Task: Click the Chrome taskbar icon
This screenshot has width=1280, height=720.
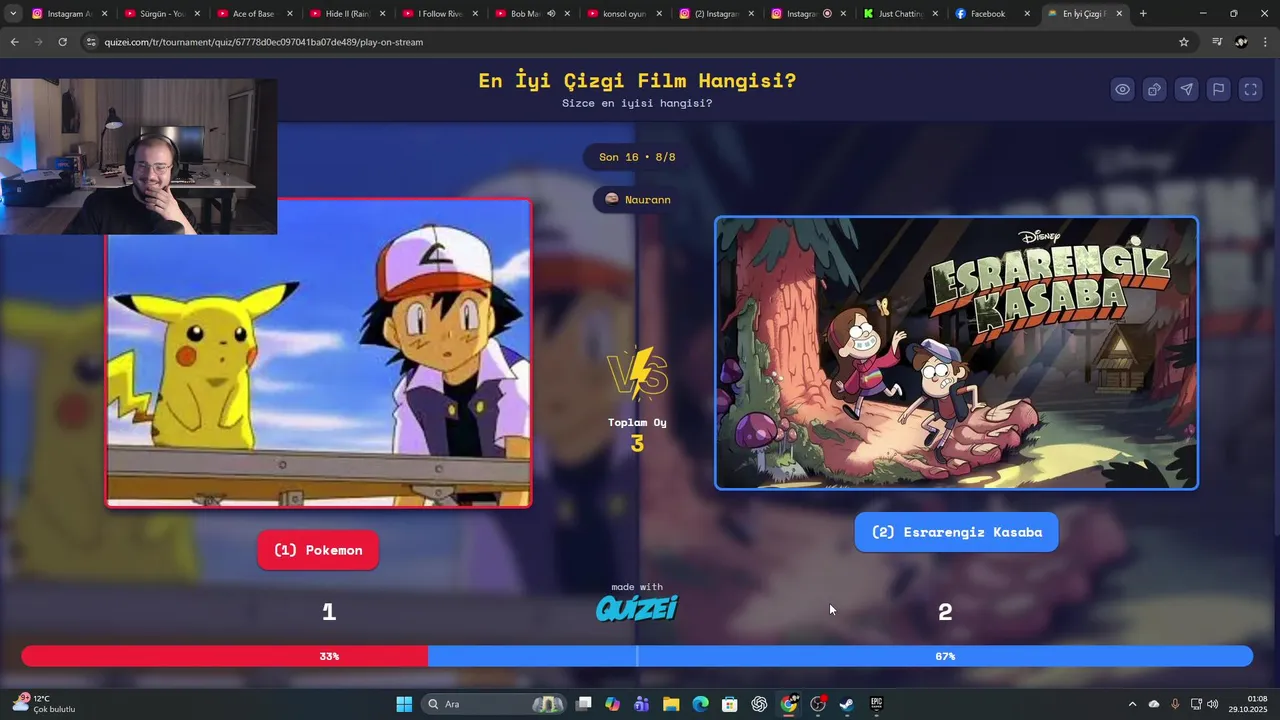Action: (x=789, y=704)
